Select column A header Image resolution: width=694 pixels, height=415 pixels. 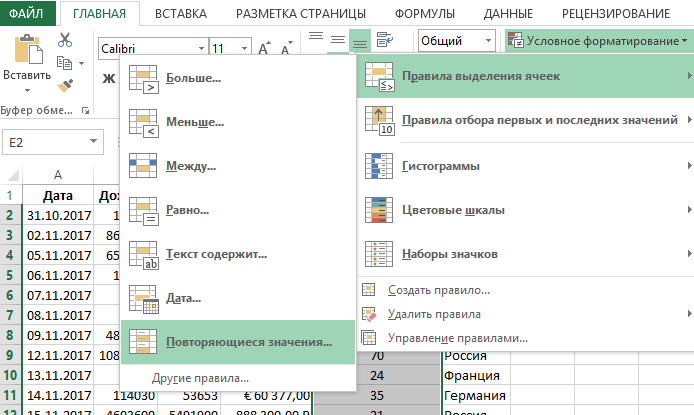click(58, 175)
